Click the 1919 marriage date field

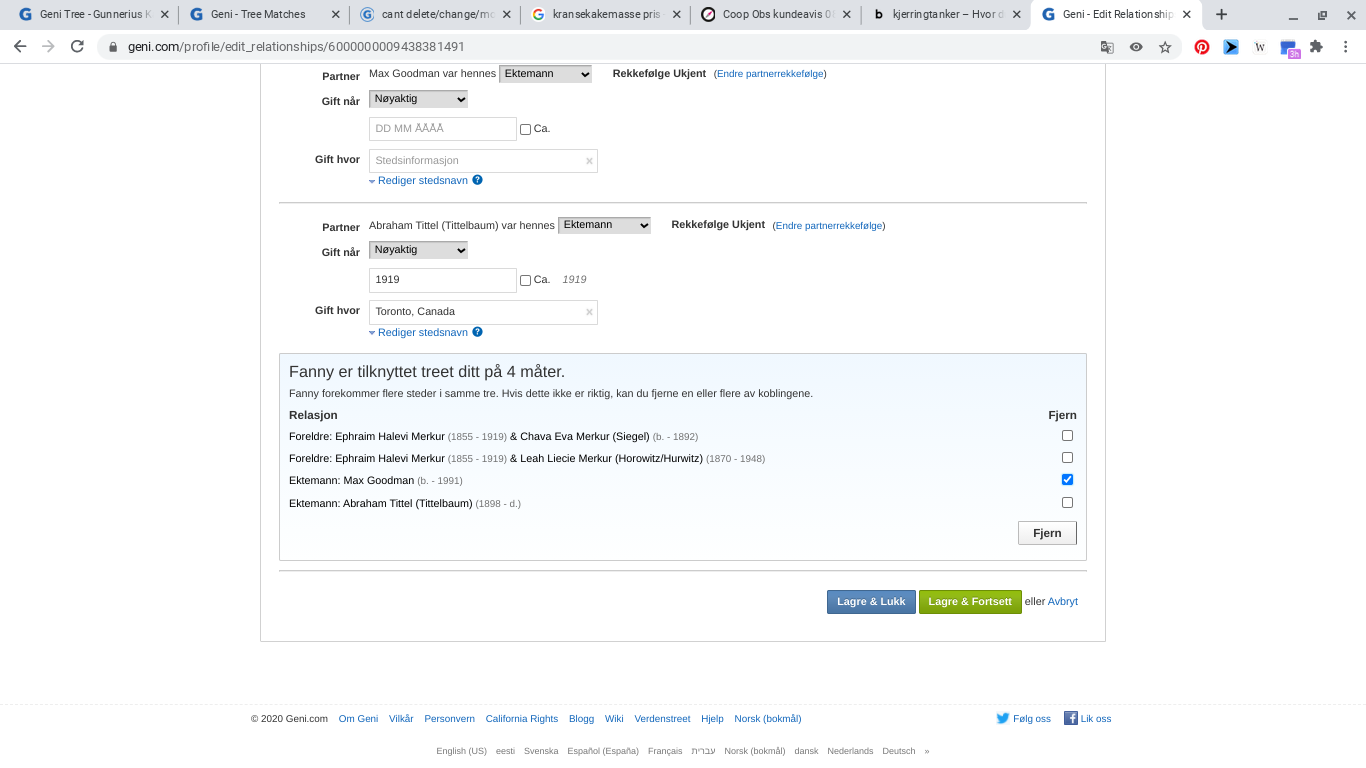tap(442, 280)
